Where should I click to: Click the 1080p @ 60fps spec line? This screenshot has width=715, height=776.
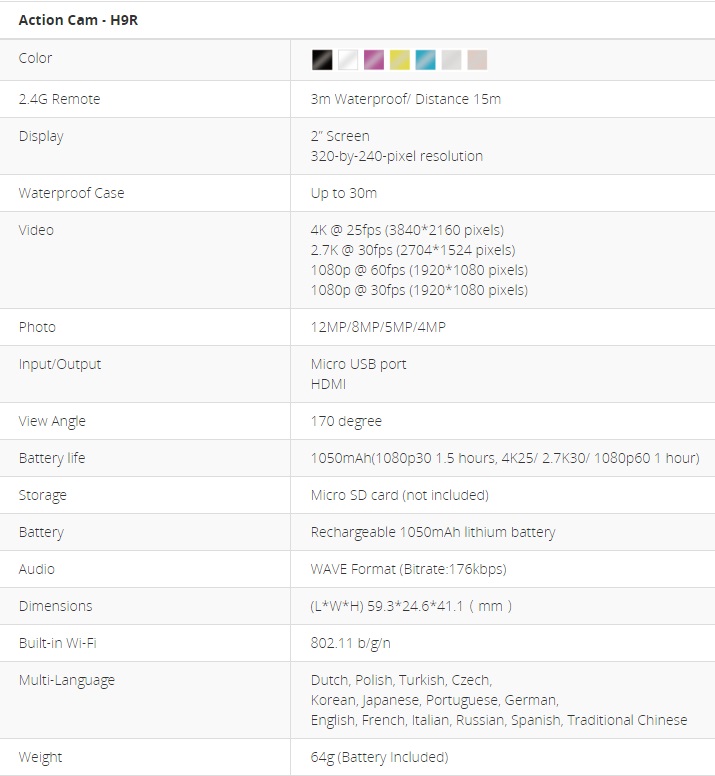point(419,270)
